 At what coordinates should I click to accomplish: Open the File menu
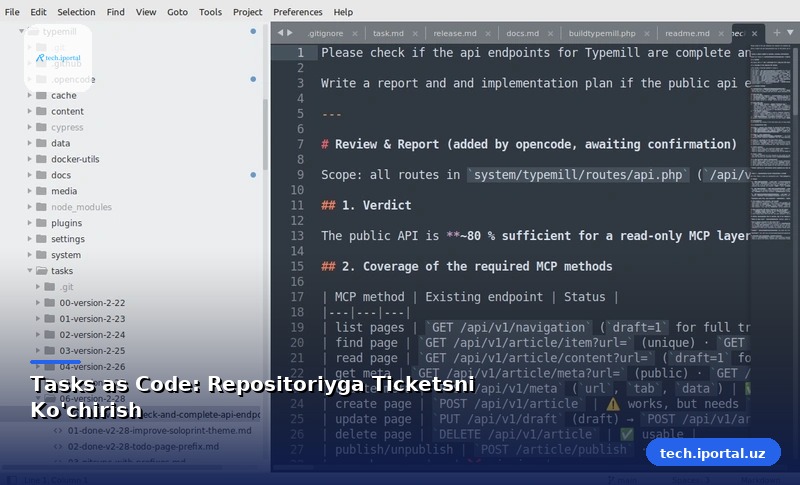pyautogui.click(x=12, y=12)
